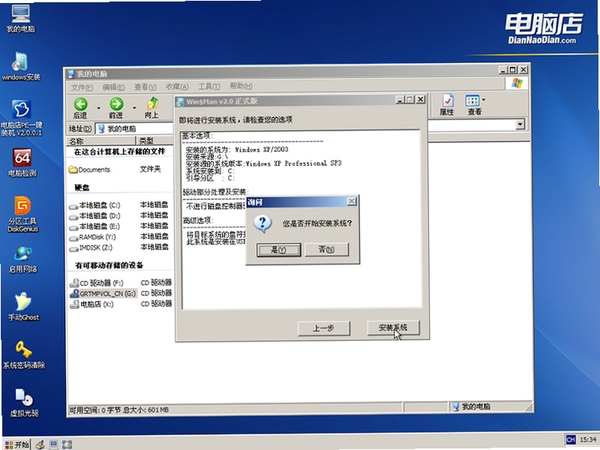Screen dimensions: 600x450
Task: Click the 查看 view toolbar icon
Action: click(473, 104)
